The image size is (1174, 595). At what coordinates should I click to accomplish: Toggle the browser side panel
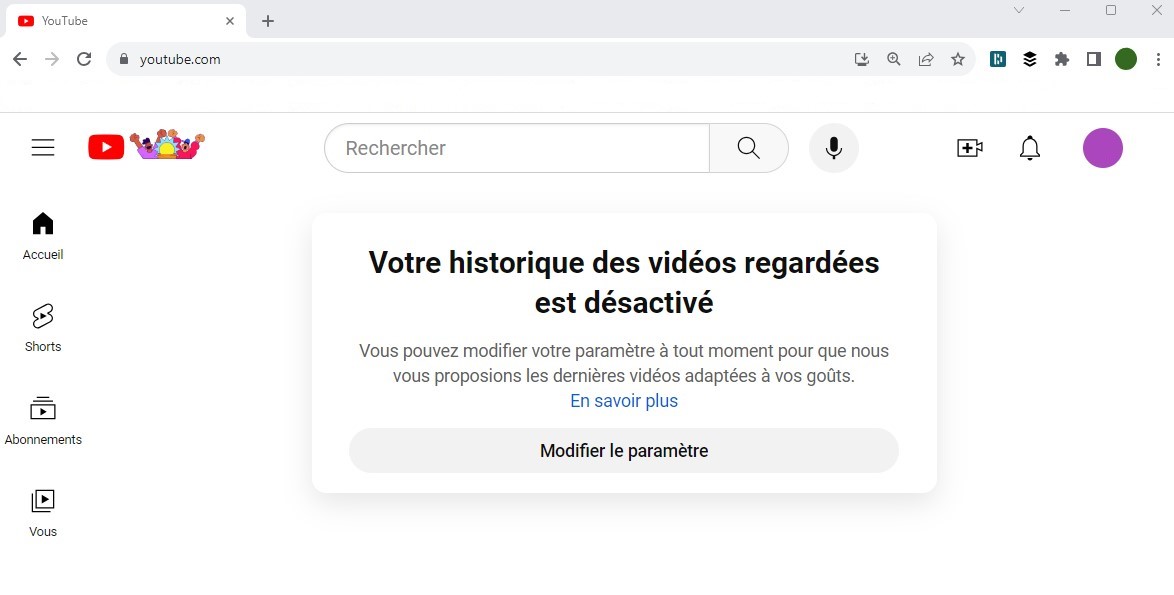click(x=1094, y=59)
